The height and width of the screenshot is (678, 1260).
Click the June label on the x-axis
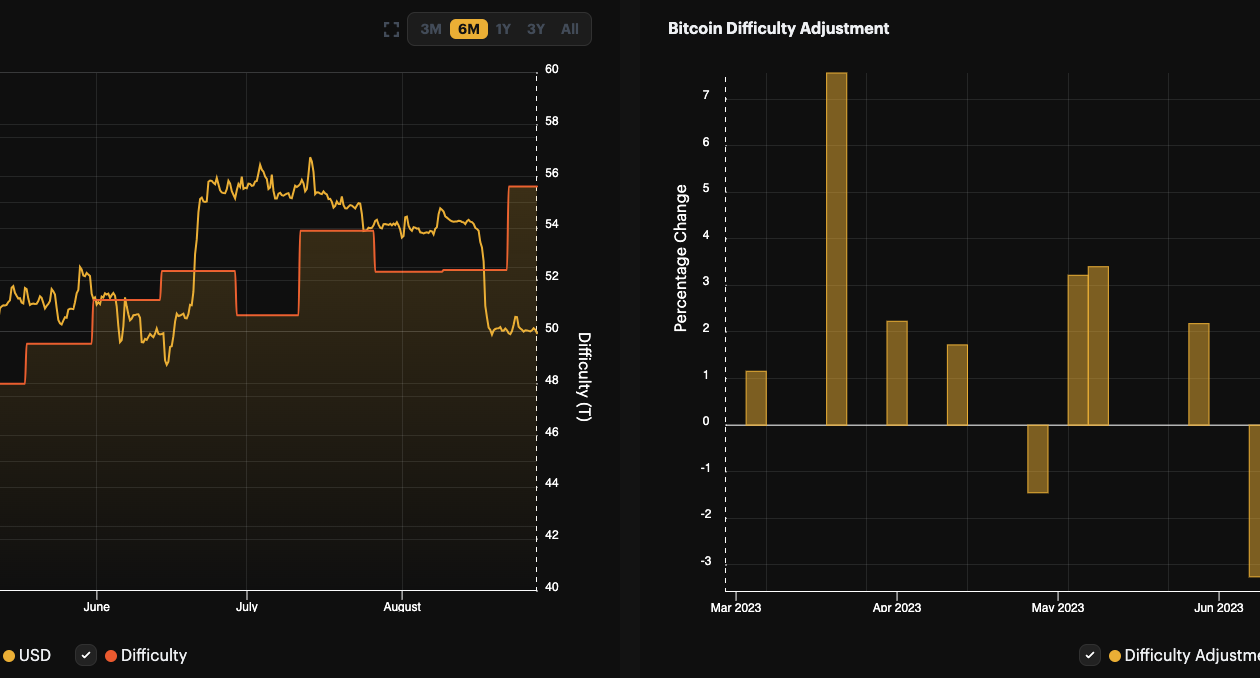(97, 607)
